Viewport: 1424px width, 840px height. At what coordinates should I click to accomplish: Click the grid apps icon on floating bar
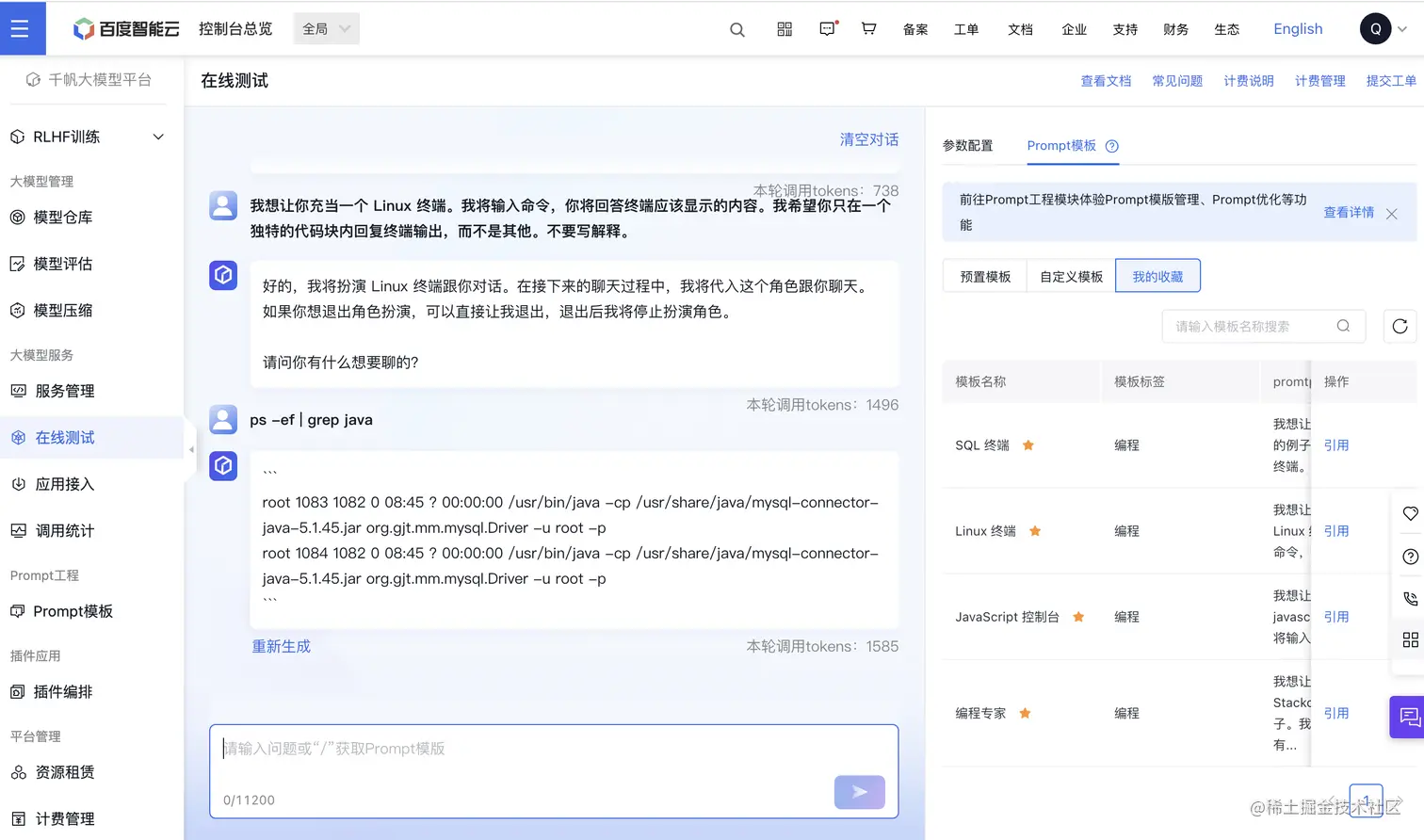click(x=1410, y=640)
